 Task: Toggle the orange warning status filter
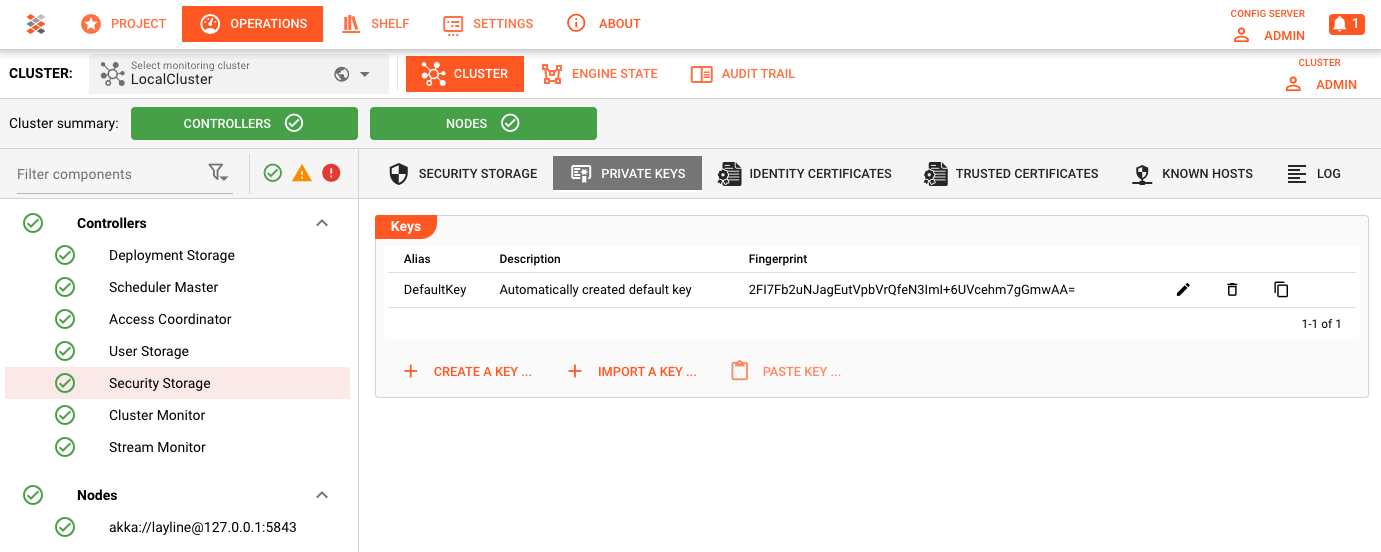(x=302, y=174)
